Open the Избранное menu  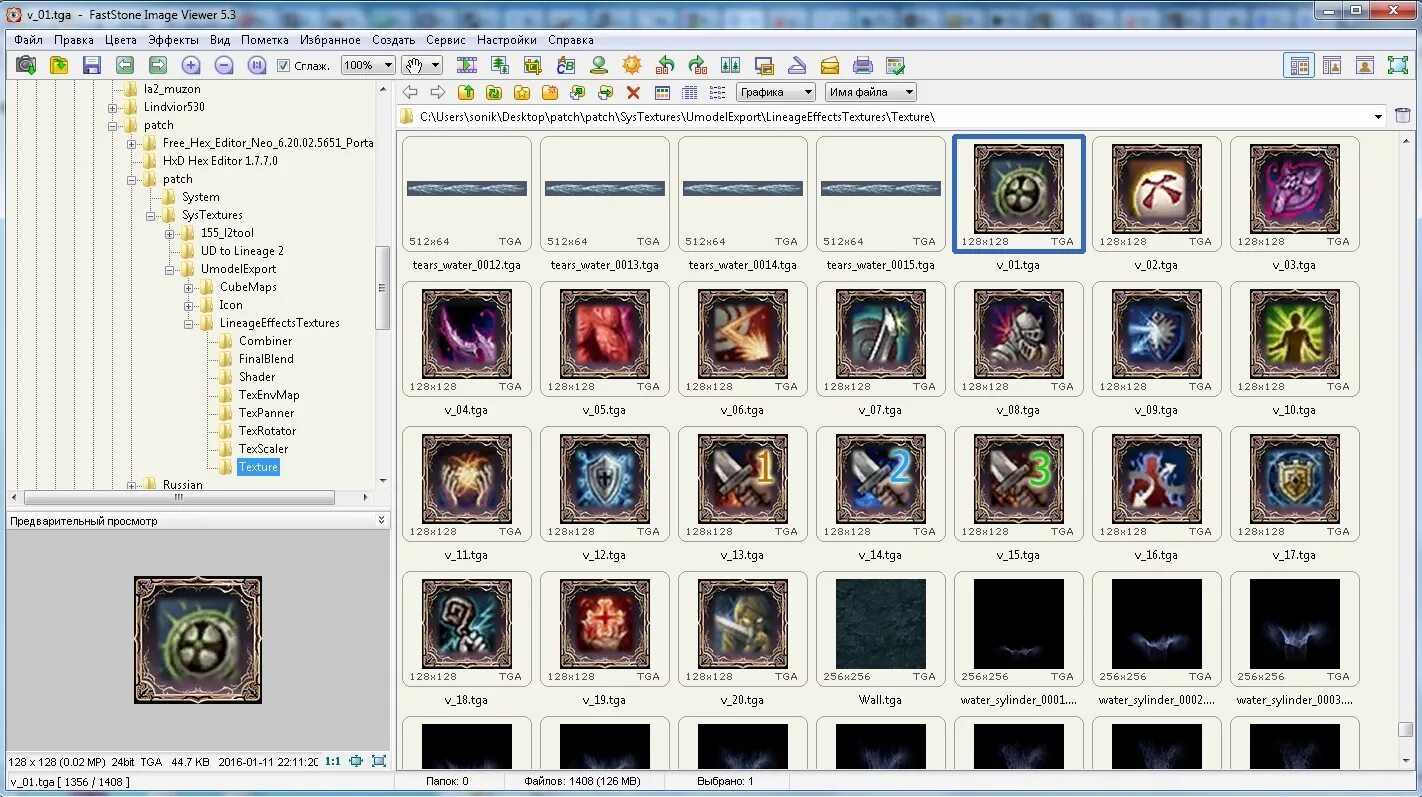coord(329,40)
